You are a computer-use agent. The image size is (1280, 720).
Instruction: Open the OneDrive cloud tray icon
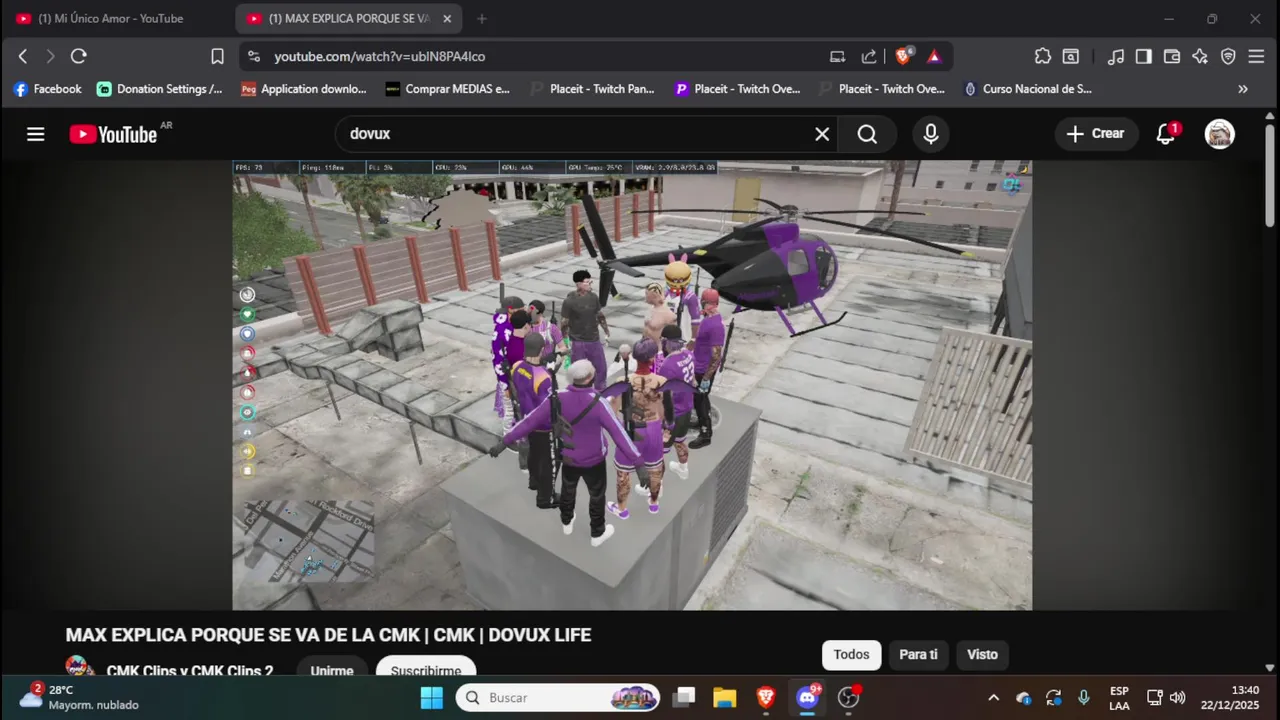(x=1023, y=697)
